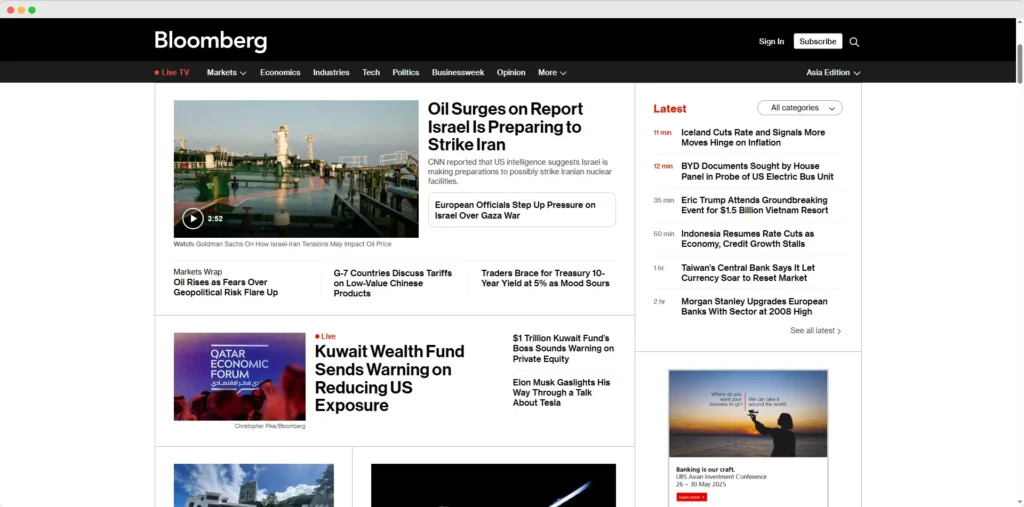Open the Asia Edition selector
Viewport: 1024px width, 507px height.
tap(833, 73)
